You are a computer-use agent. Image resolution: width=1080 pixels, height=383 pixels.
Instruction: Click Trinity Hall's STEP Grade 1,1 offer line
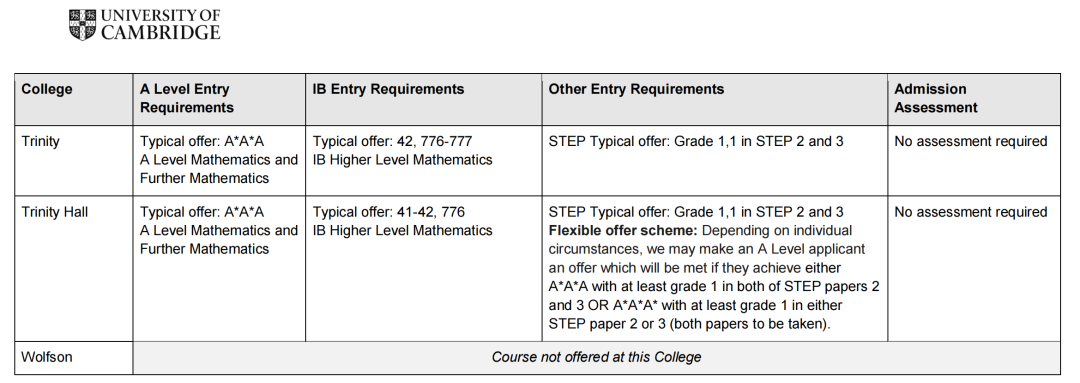pos(696,212)
